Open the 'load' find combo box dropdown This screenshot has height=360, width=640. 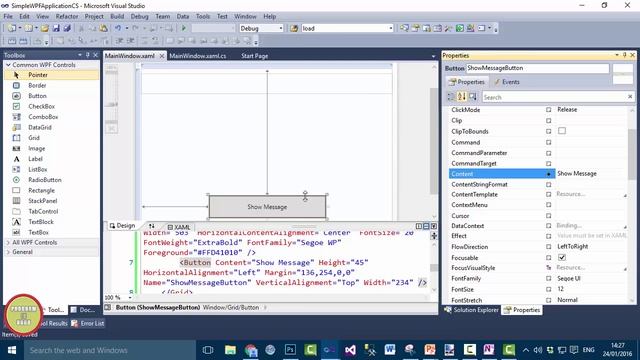click(391, 28)
